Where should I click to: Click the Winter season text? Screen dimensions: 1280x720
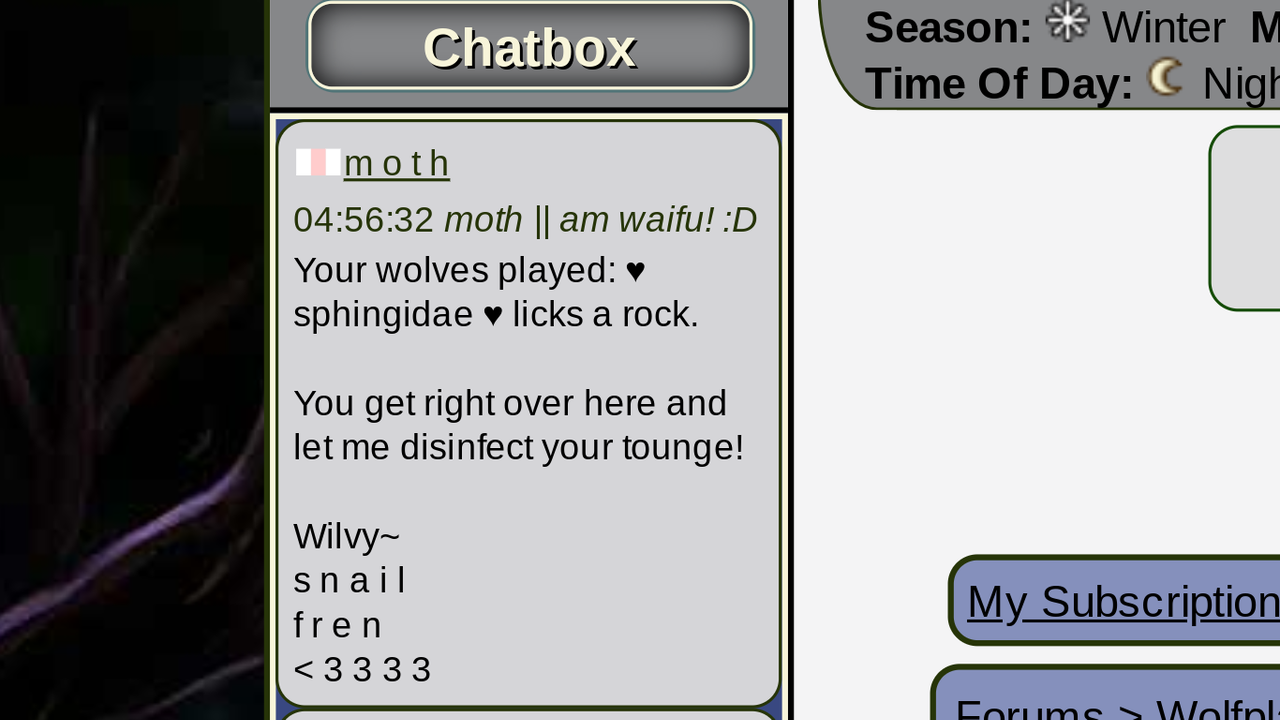[1163, 27]
